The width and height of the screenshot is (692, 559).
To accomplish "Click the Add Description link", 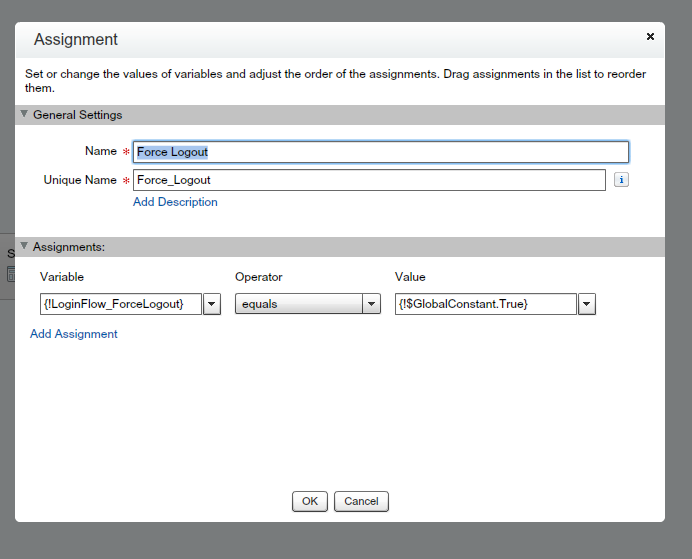I will (x=175, y=202).
